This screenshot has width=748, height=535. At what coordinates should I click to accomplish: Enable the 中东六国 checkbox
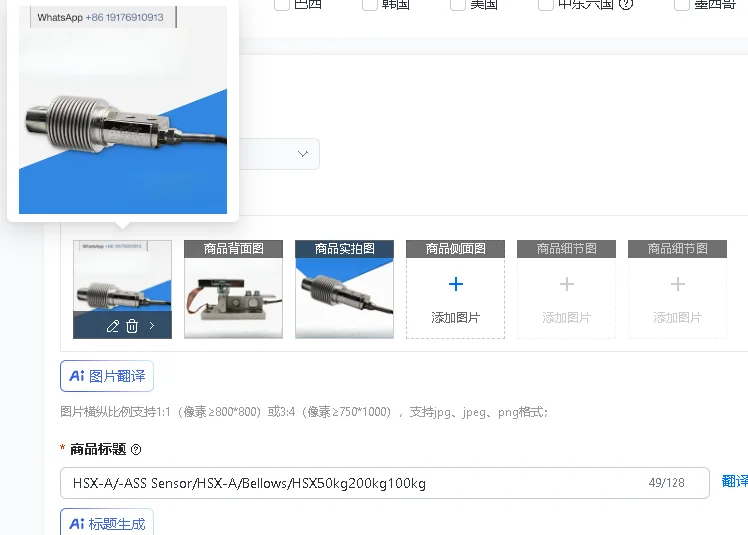546,4
